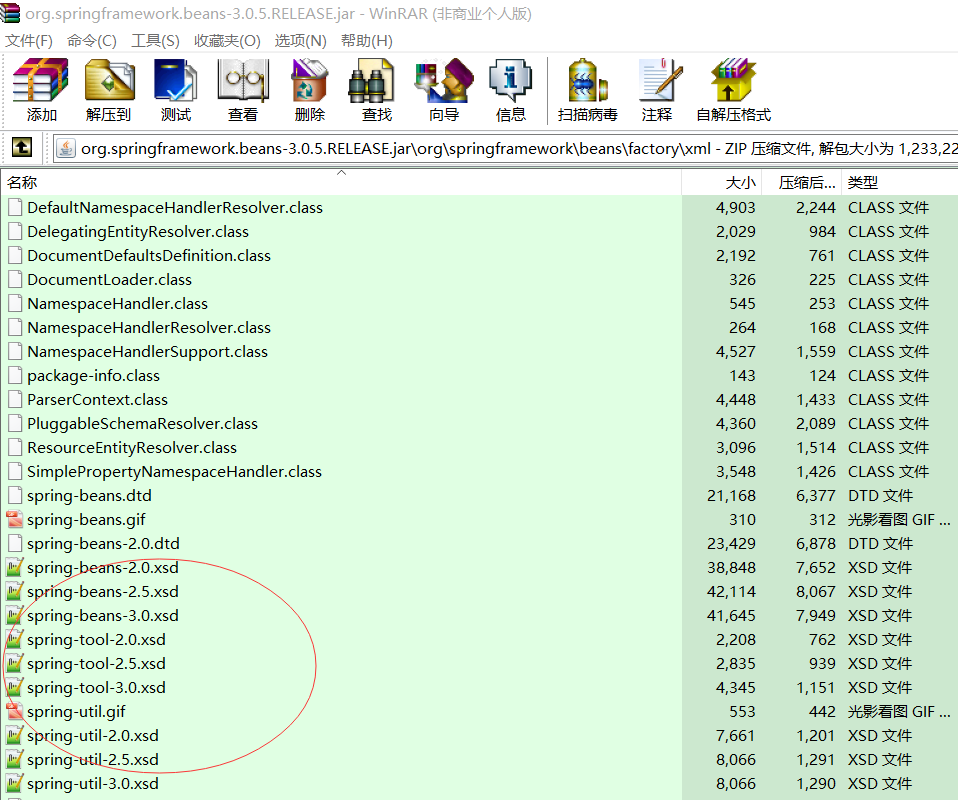Click the Extract To (解压到) icon
The width and height of the screenshot is (958, 800).
[109, 81]
